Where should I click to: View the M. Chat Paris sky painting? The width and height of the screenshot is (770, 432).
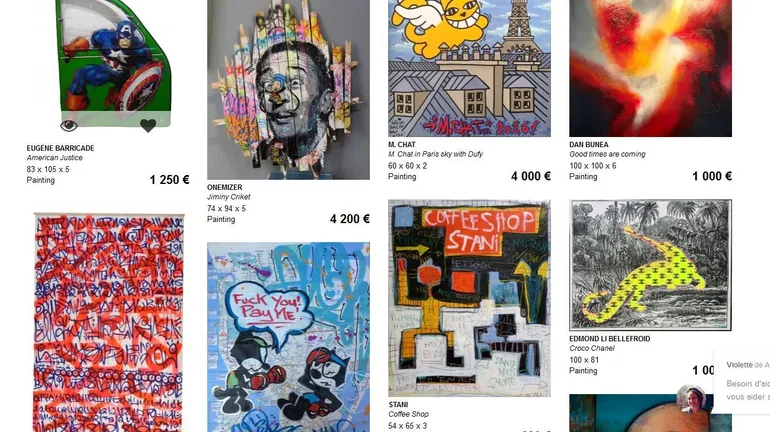(x=469, y=68)
